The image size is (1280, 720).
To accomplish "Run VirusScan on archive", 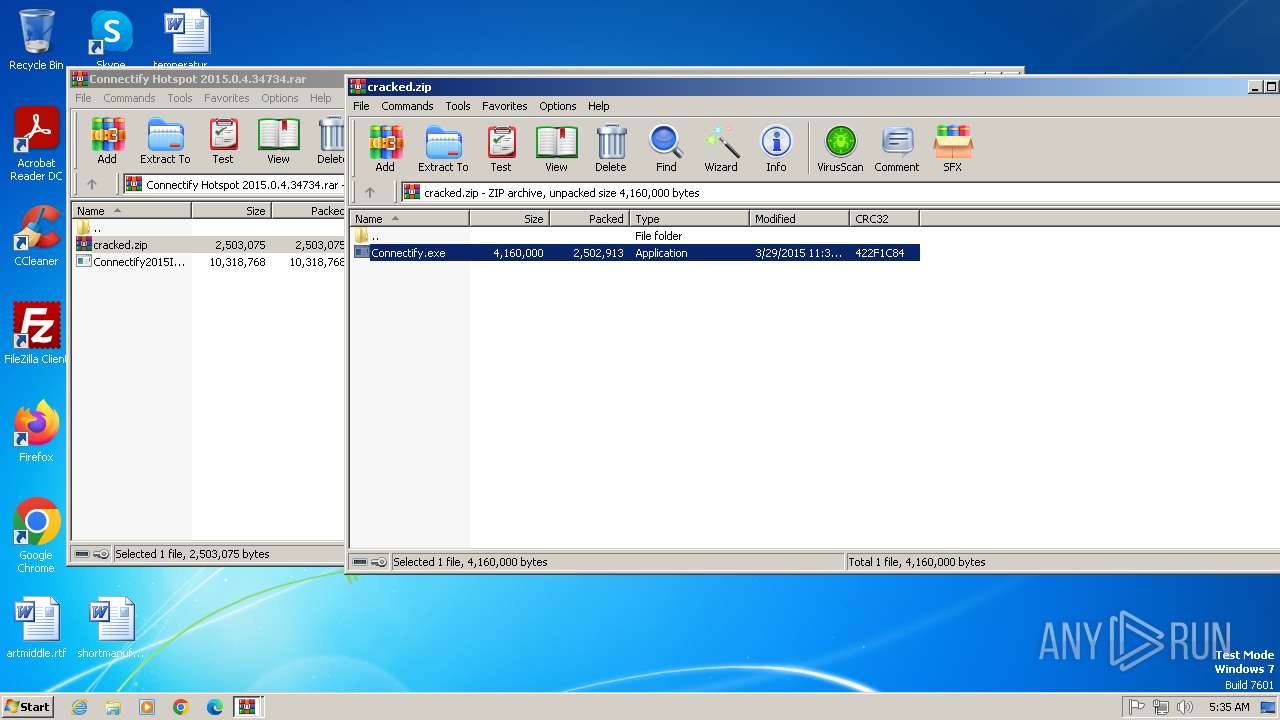I will (x=840, y=148).
